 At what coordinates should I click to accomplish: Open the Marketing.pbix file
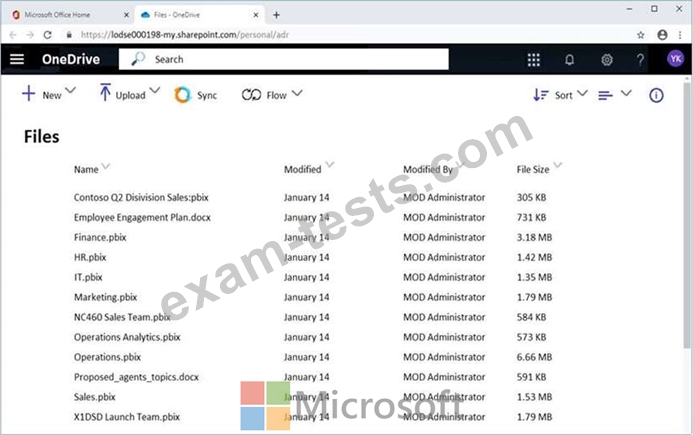[x=106, y=297]
